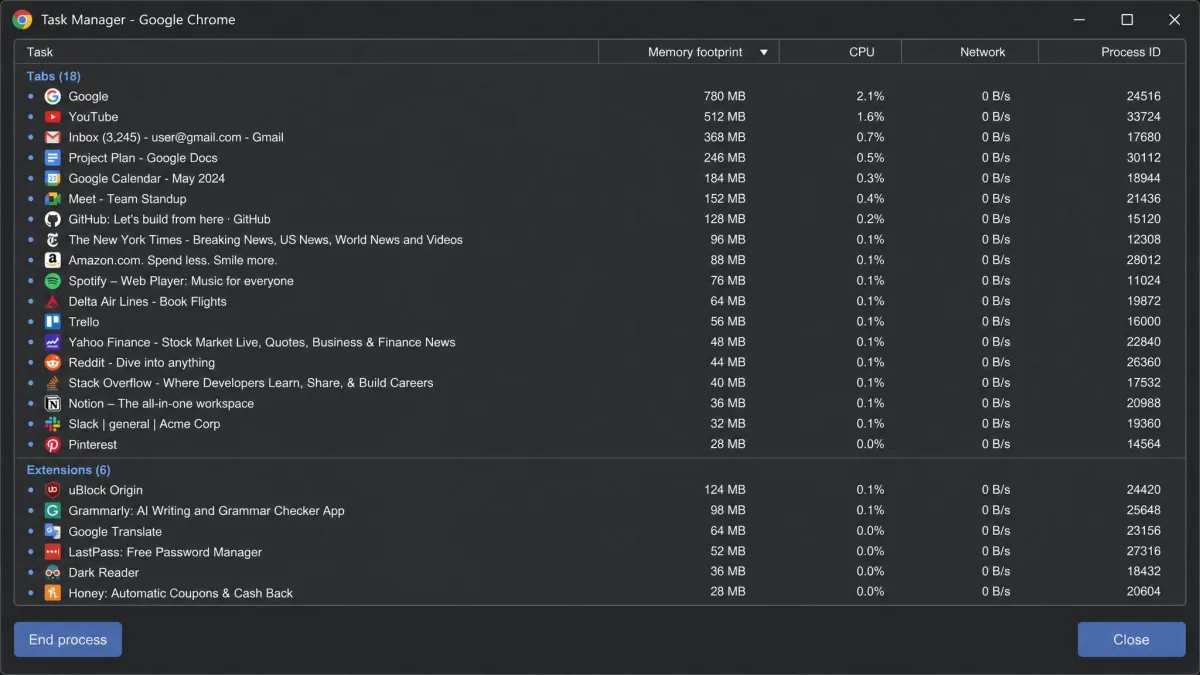
Task: Select the Spotify Web Player row title
Action: pos(181,281)
